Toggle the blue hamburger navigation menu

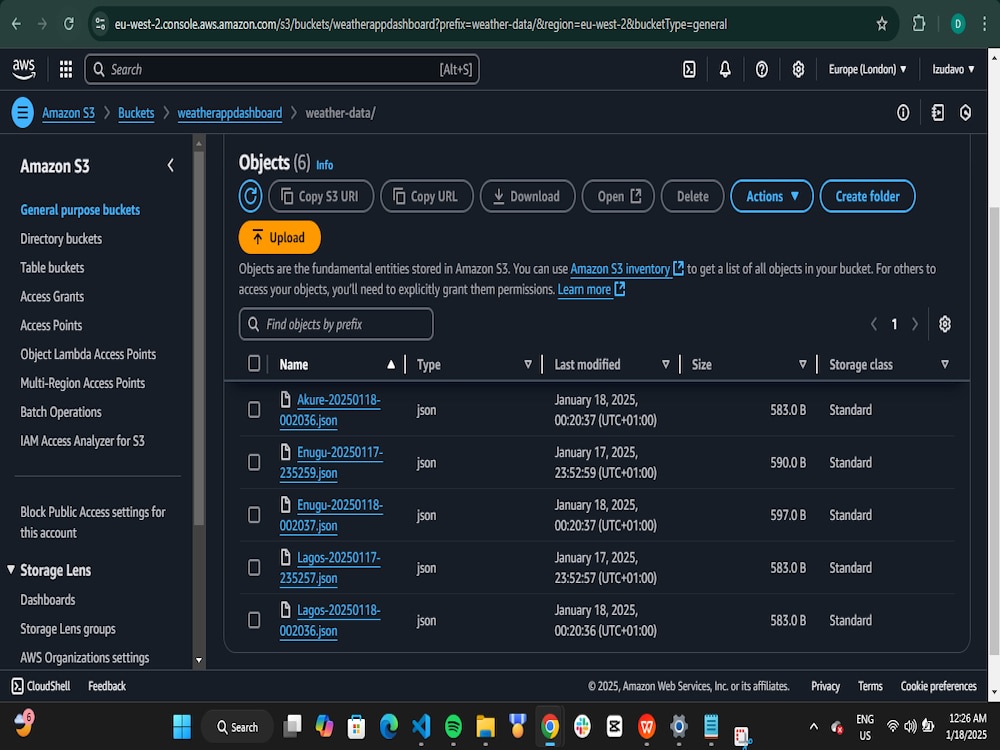tap(22, 113)
